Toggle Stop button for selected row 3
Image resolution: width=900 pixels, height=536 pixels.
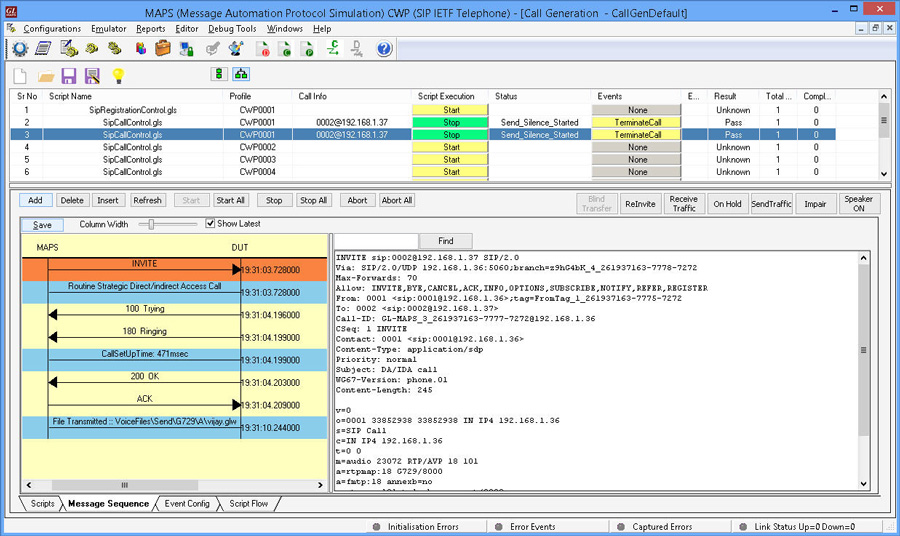451,134
